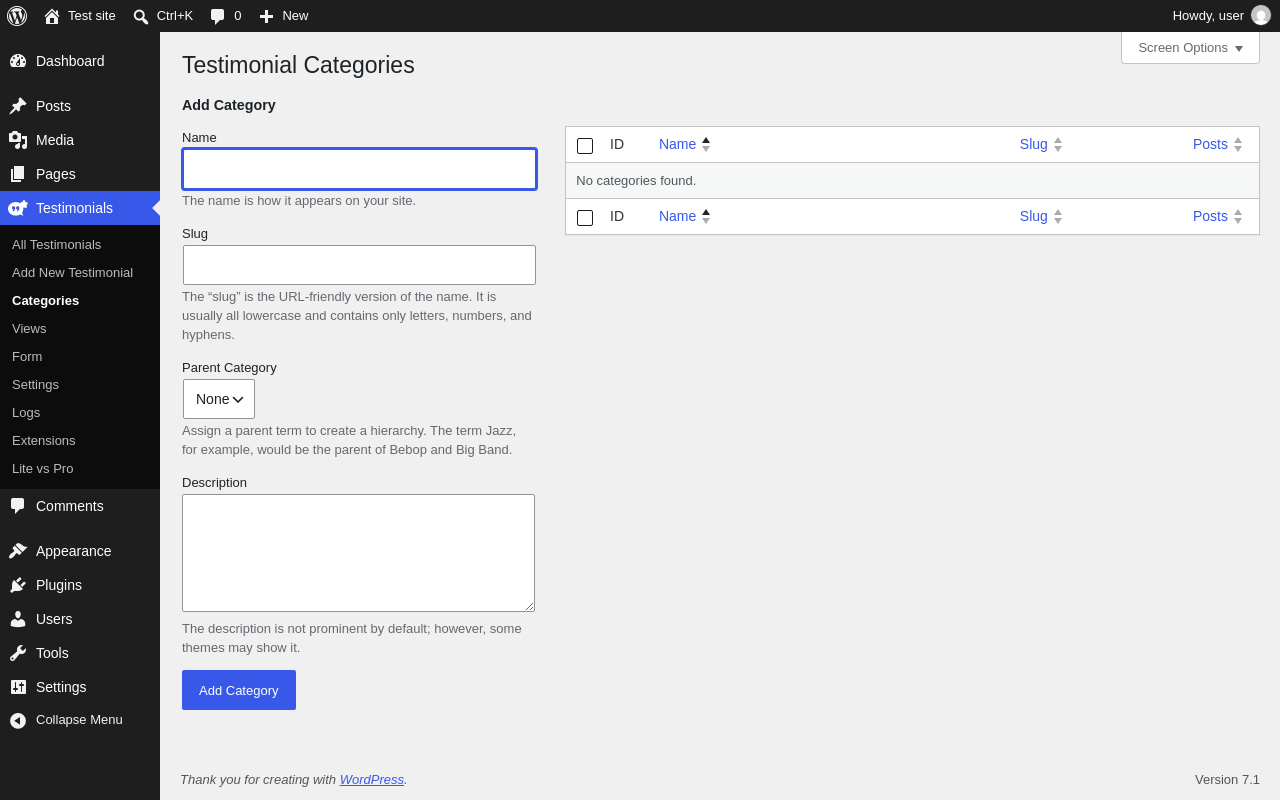Click the Dashboard gauge icon

pos(18,61)
